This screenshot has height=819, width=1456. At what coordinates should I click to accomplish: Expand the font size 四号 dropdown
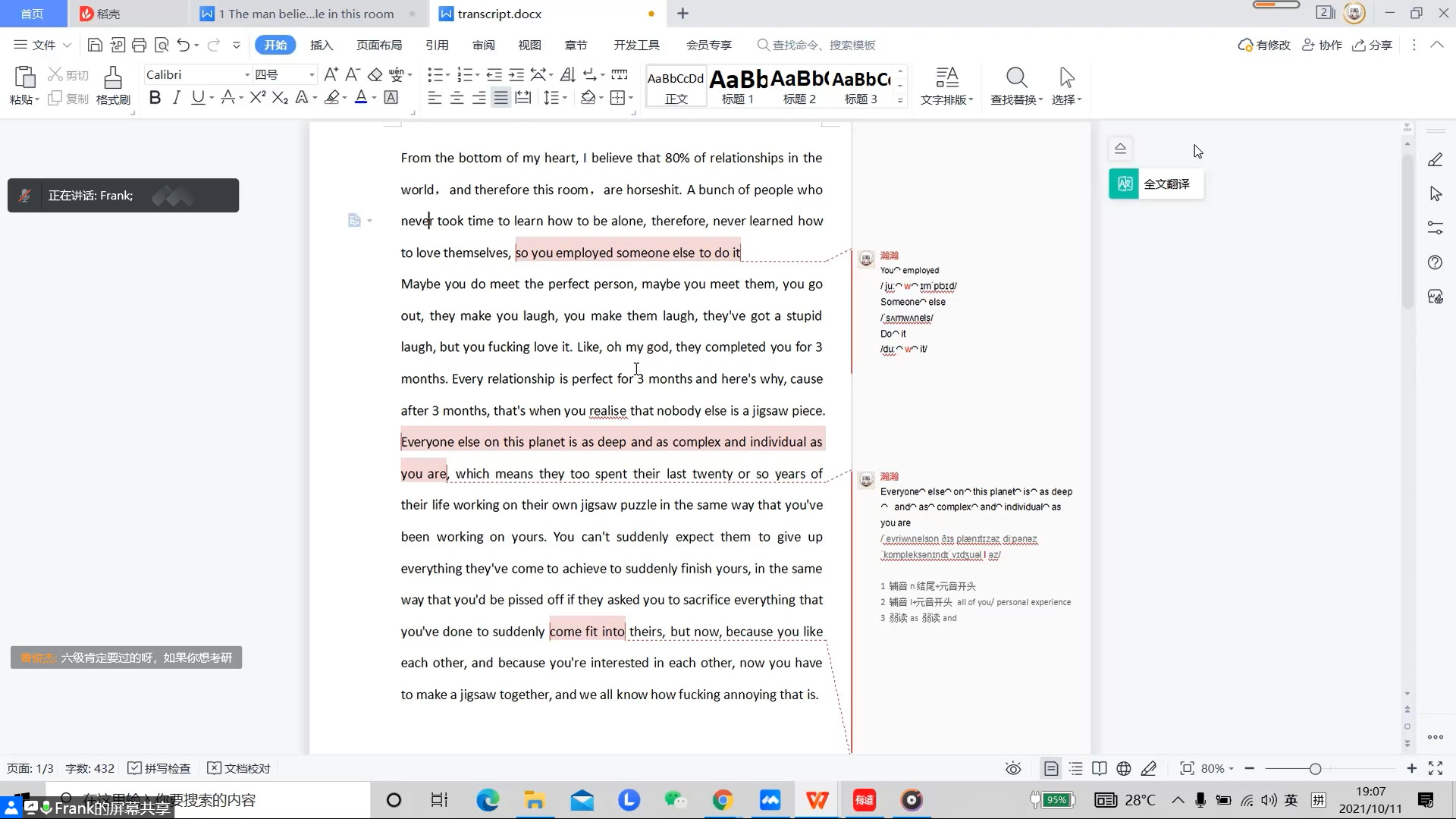[x=311, y=74]
